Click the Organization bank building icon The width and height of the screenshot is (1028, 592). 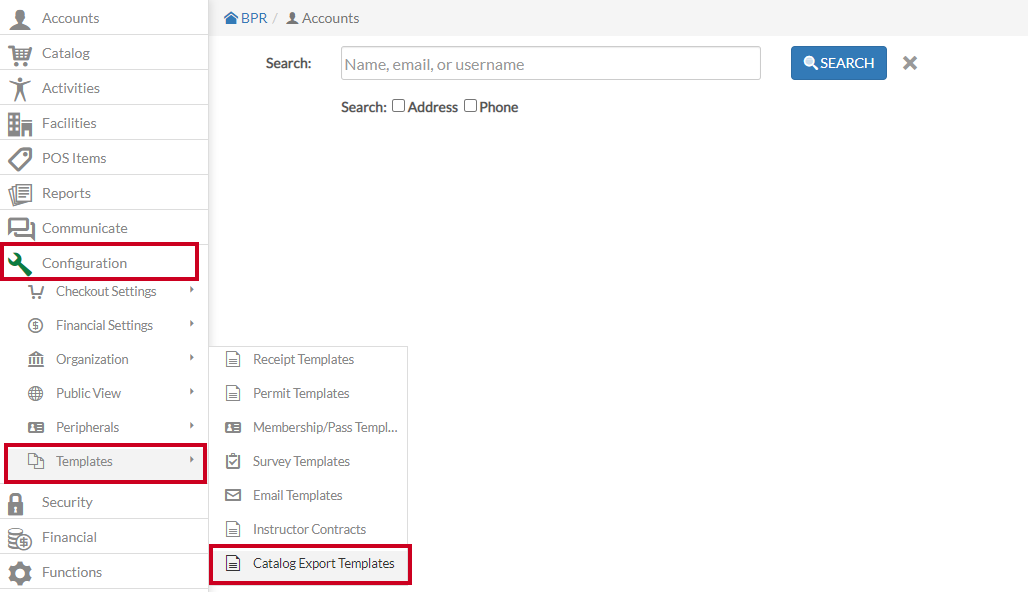click(x=36, y=359)
